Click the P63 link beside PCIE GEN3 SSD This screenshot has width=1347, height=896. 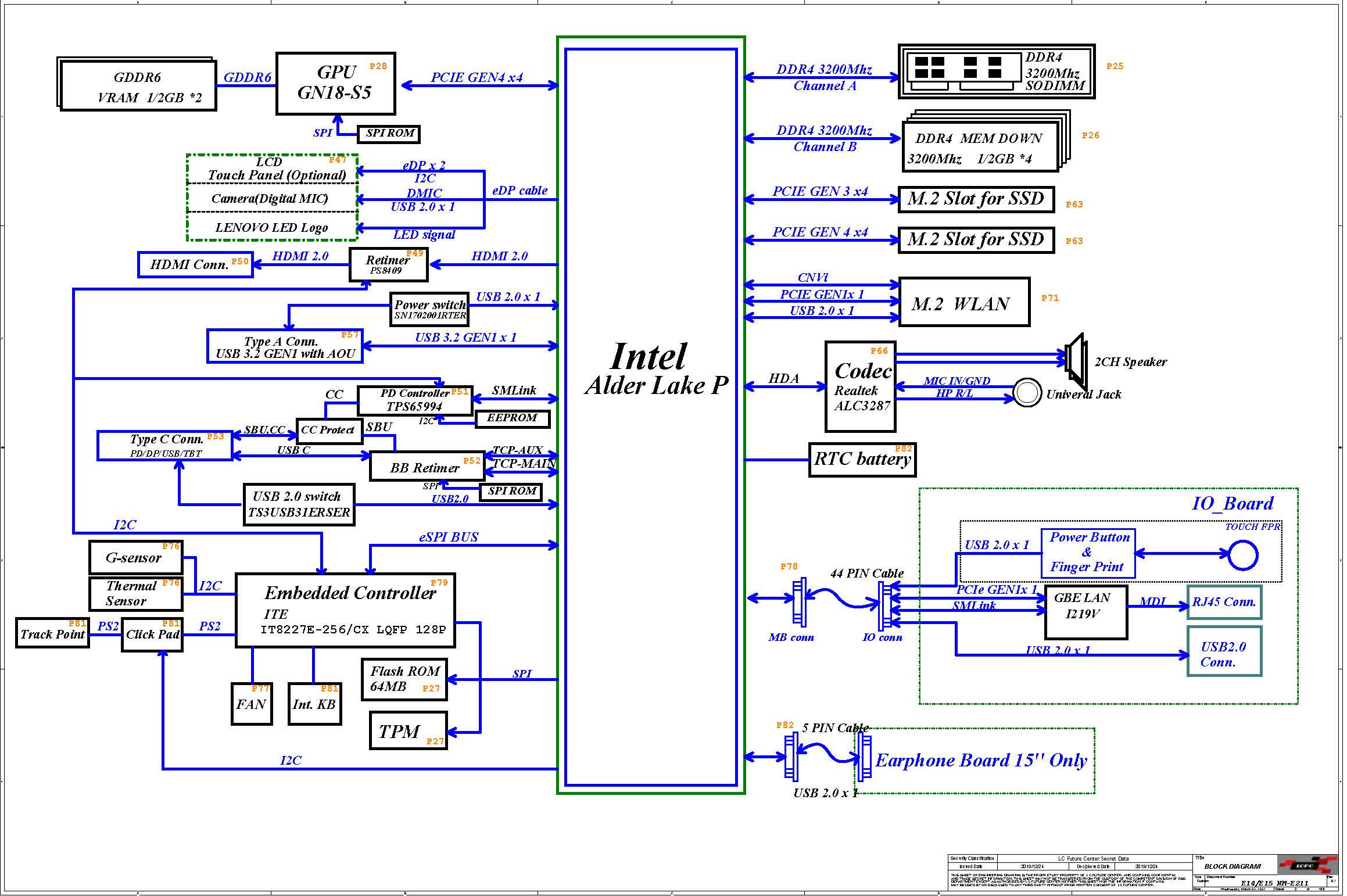1074,205
